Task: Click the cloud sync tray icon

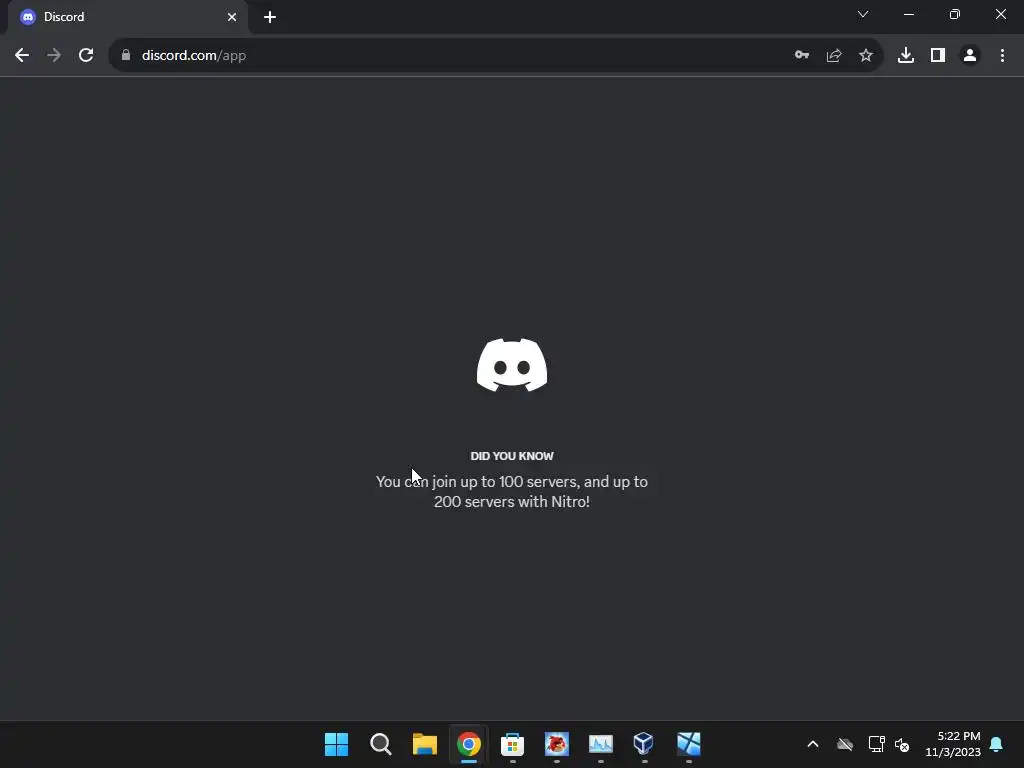Action: pyautogui.click(x=845, y=744)
